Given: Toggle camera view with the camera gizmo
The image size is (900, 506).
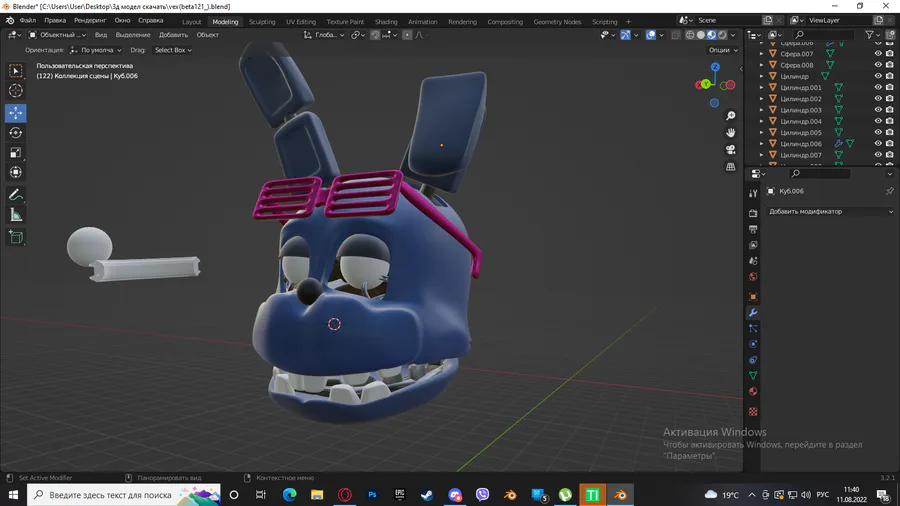Looking at the screenshot, I should click(731, 149).
